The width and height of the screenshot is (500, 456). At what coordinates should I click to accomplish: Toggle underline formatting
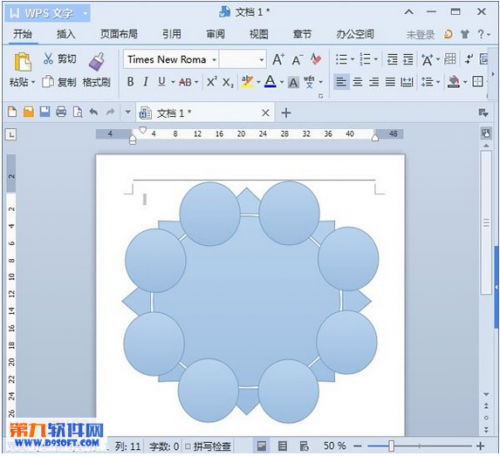coord(162,82)
